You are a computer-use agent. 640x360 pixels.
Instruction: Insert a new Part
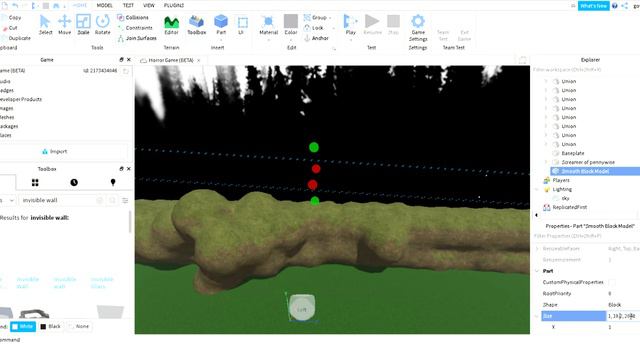click(221, 25)
